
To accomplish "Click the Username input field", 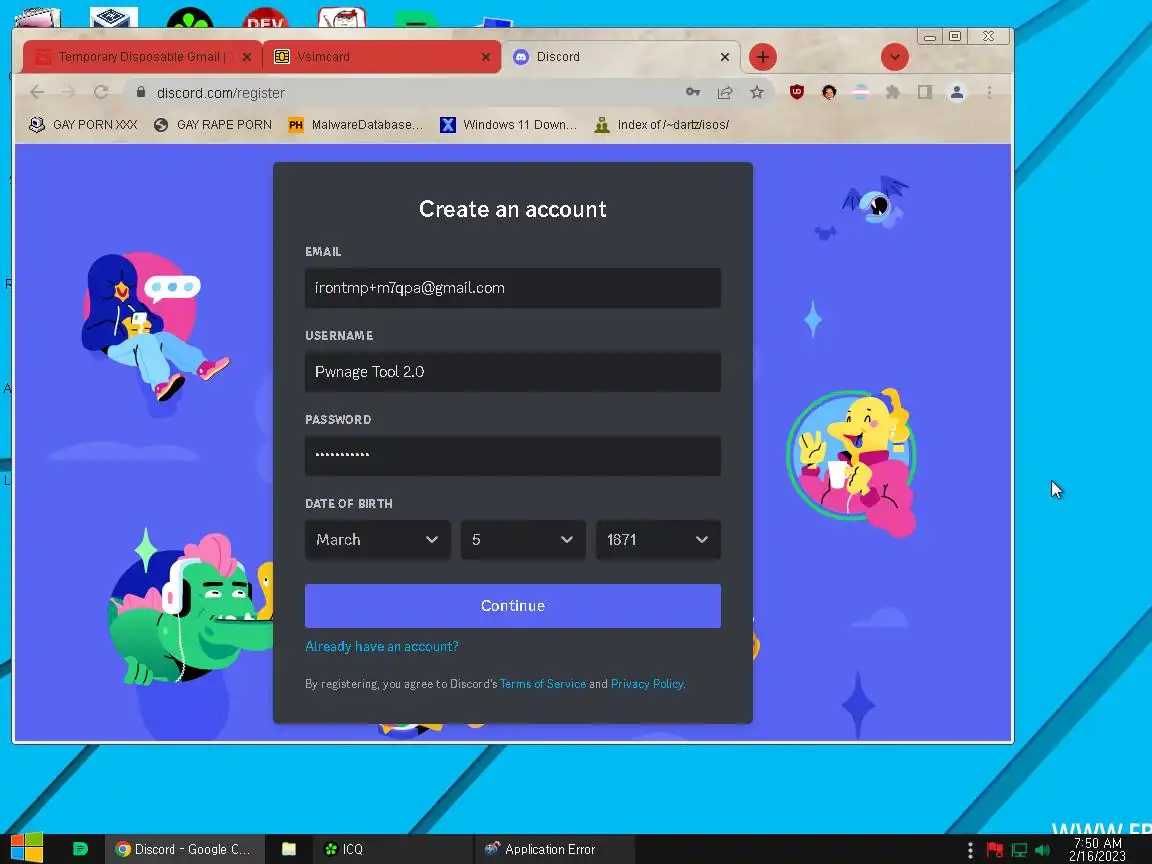I will [x=513, y=372].
